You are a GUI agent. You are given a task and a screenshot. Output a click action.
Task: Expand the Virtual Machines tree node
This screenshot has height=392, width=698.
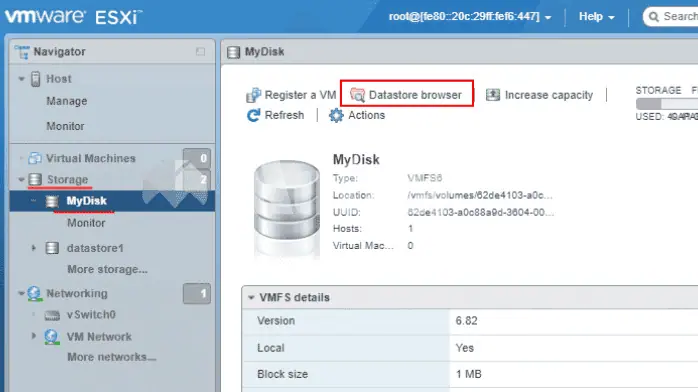tap(21, 158)
